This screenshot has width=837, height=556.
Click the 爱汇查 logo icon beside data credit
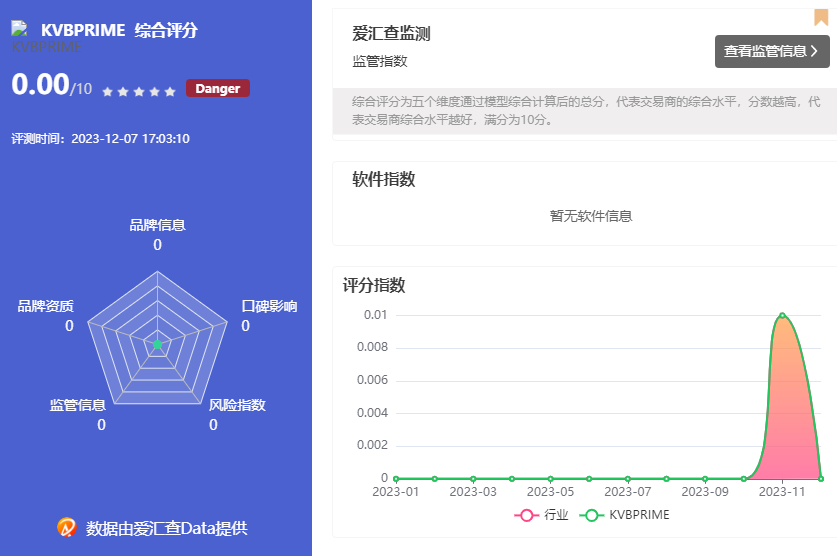coord(67,527)
